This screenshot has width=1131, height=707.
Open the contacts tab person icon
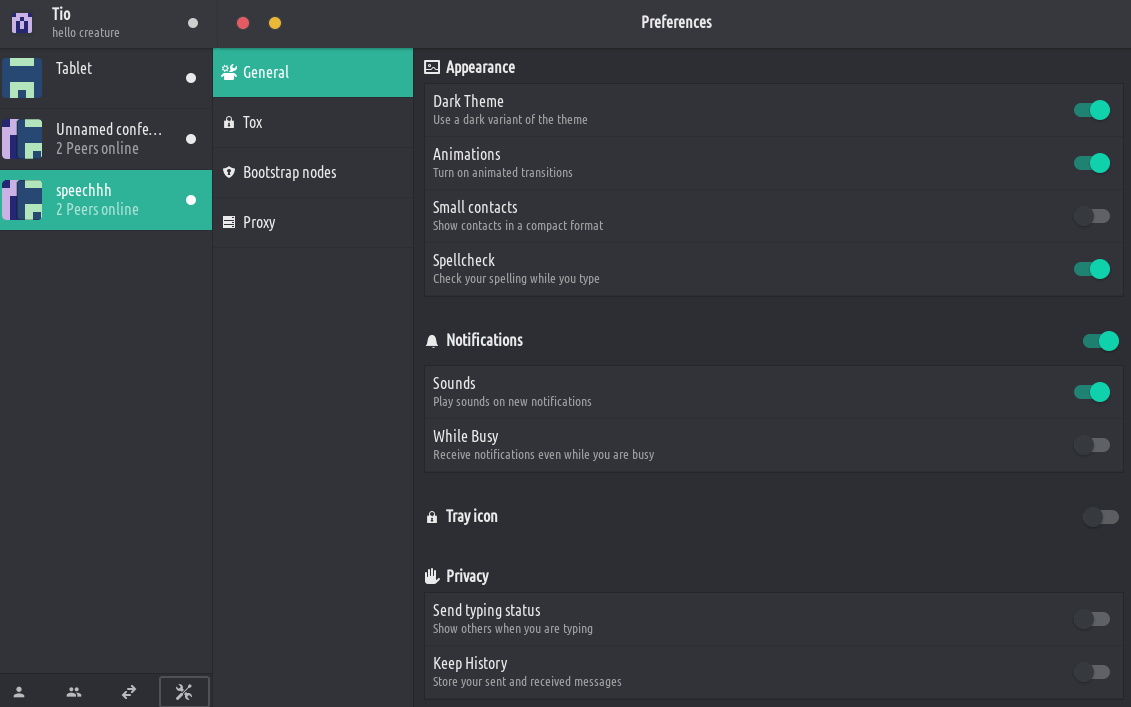point(19,691)
